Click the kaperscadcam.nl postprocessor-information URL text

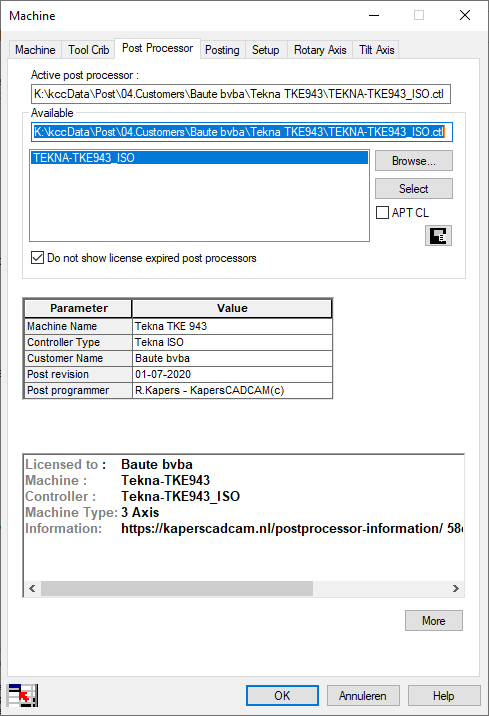click(x=282, y=528)
